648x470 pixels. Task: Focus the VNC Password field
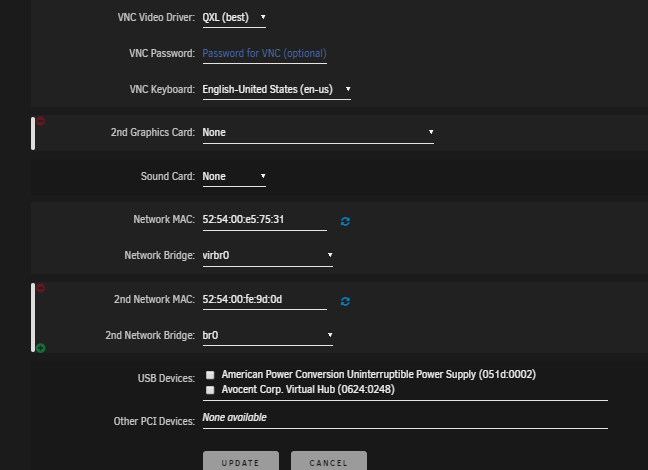[264, 54]
